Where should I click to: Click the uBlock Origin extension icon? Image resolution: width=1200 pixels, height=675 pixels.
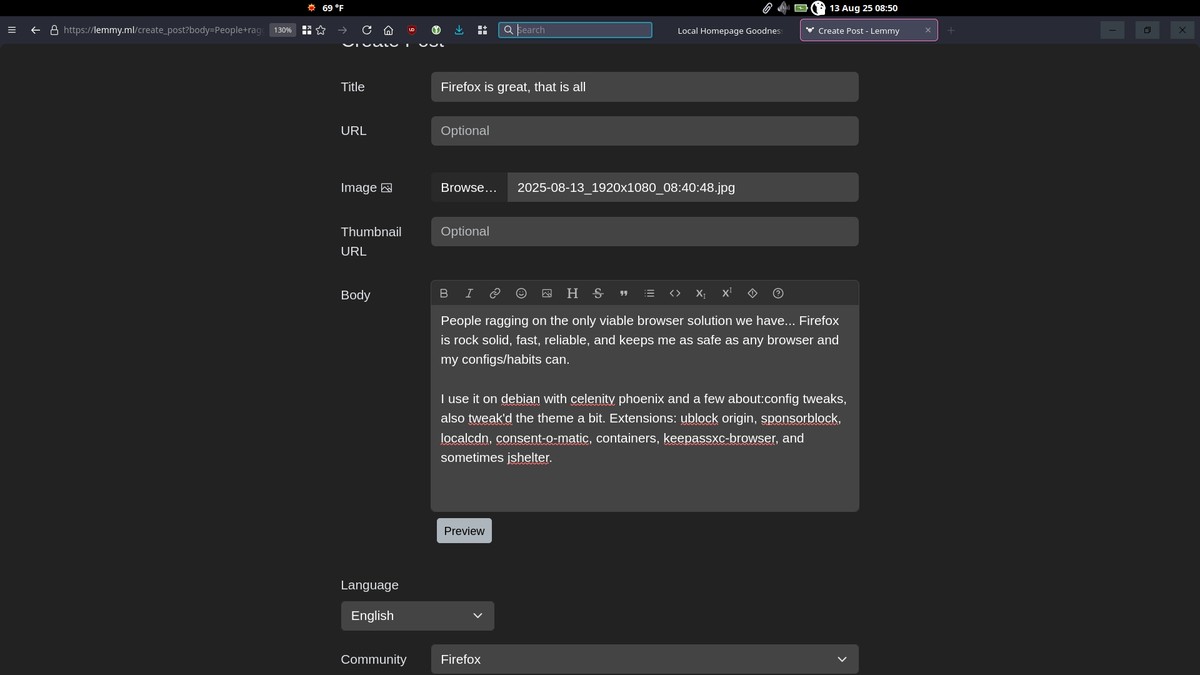pos(410,30)
